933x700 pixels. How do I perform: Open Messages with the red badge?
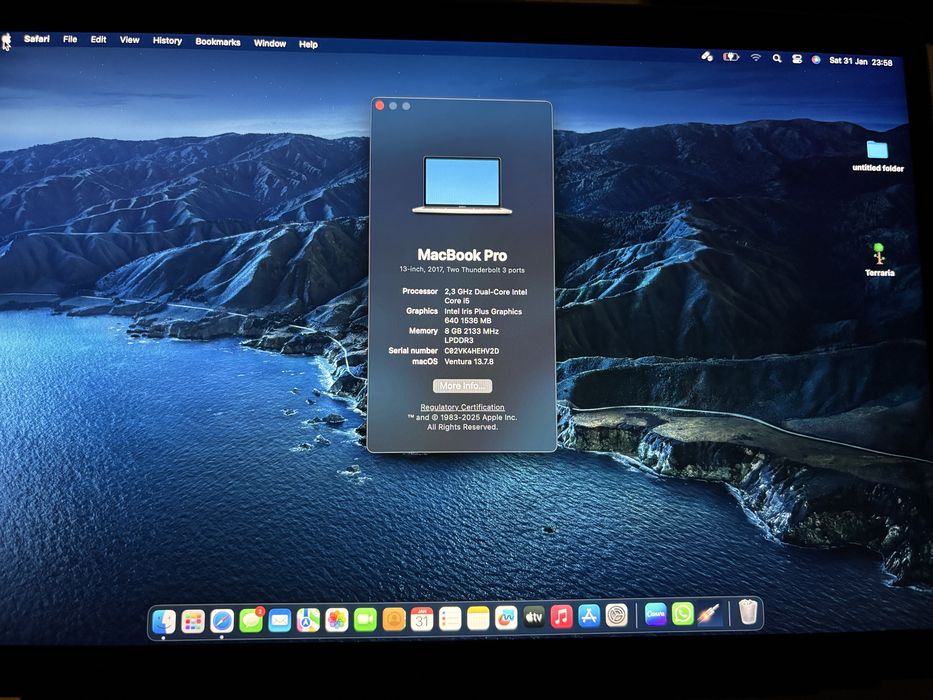(251, 620)
